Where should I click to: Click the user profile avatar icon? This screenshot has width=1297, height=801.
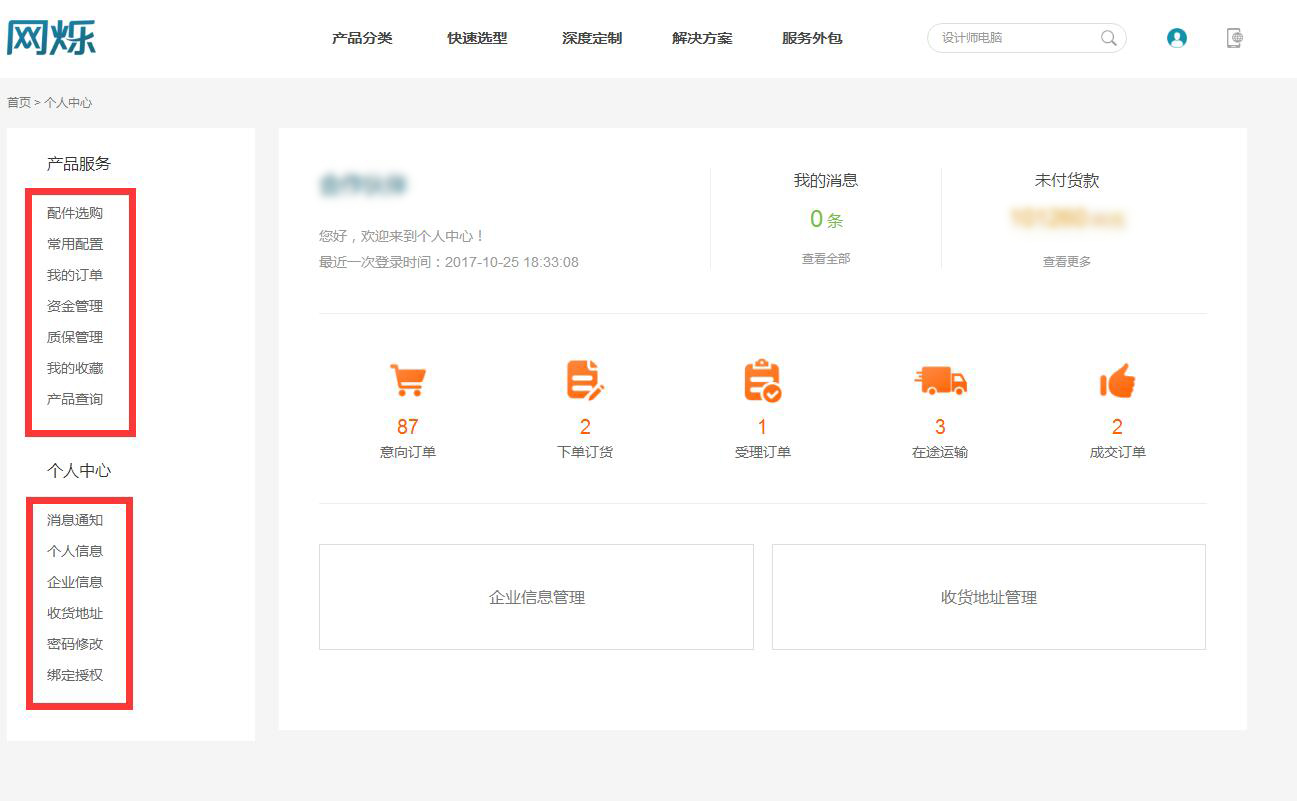1177,38
